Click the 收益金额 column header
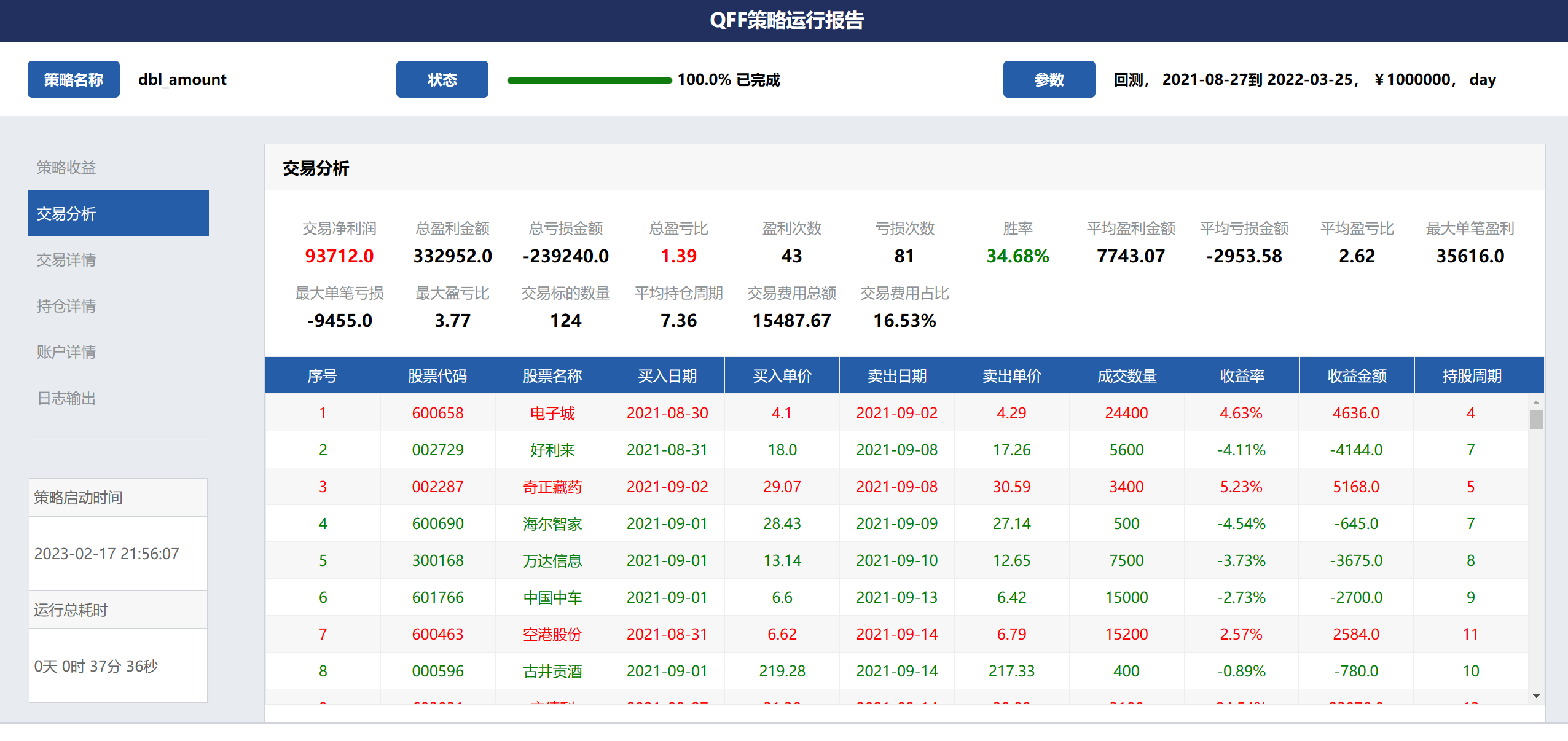 point(1357,375)
